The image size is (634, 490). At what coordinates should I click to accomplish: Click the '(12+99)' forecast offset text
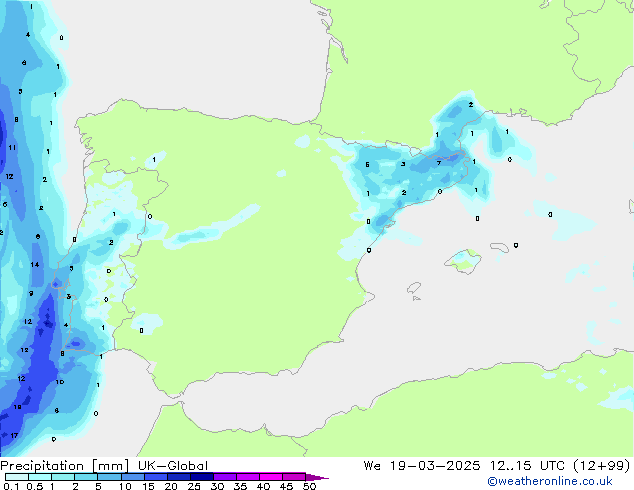click(x=602, y=466)
